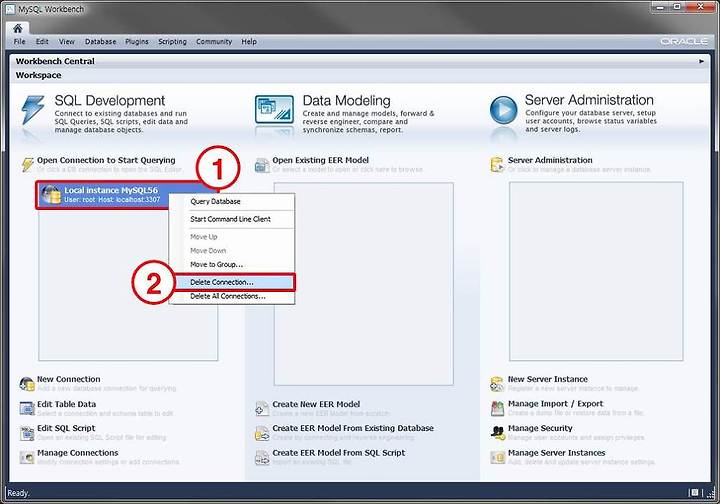Click Open Connection to Start Querying link
Screen dimensions: 720x504
(x=106, y=160)
